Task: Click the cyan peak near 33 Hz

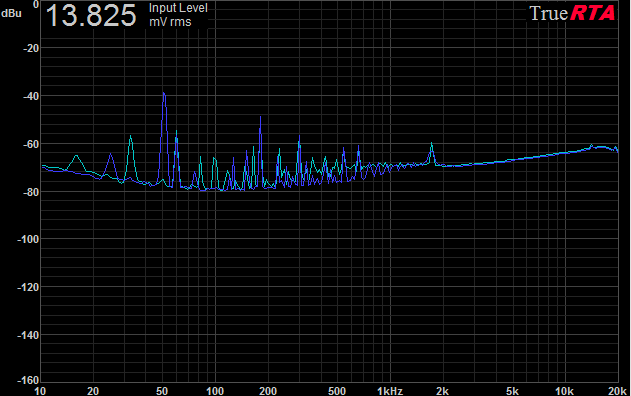Action: [130, 137]
